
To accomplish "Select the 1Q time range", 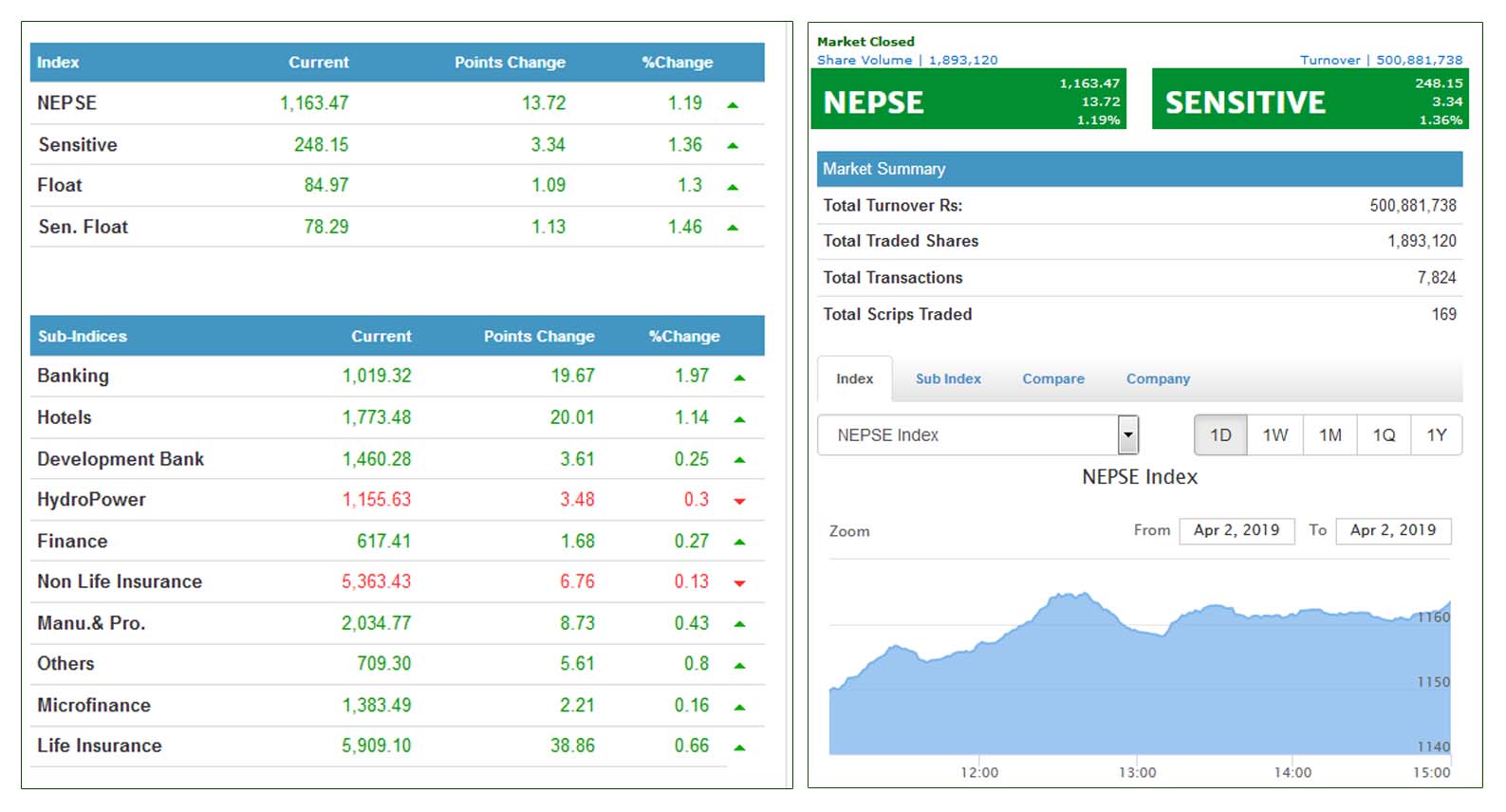I will click(x=1384, y=434).
